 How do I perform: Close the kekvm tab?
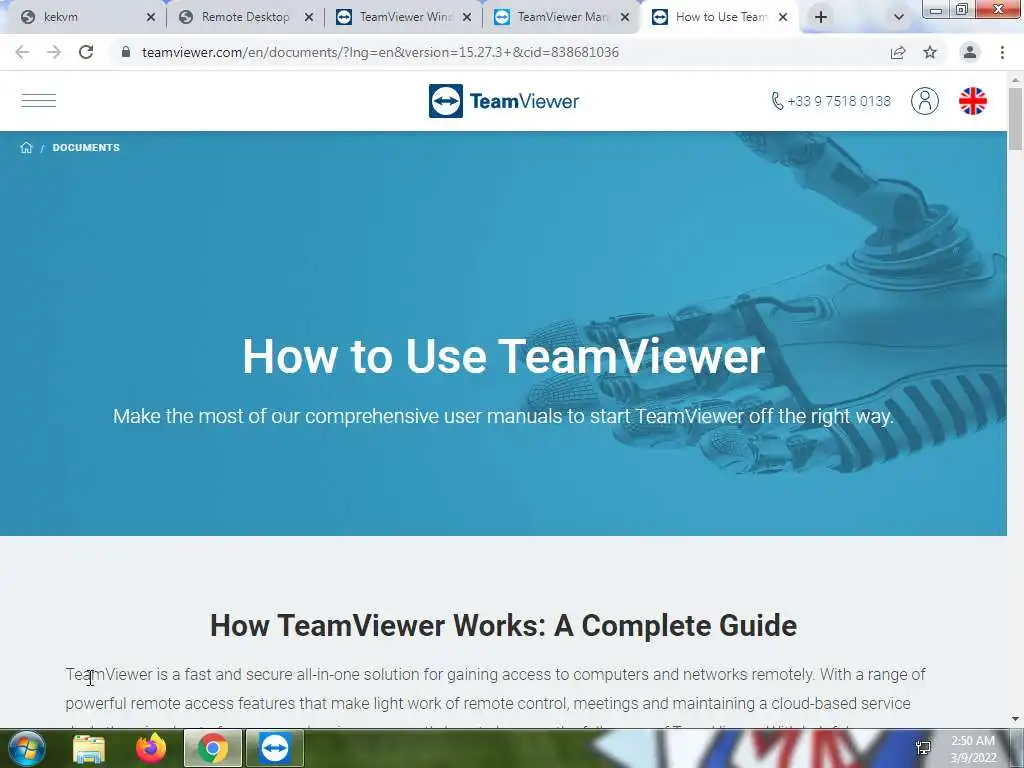[151, 18]
